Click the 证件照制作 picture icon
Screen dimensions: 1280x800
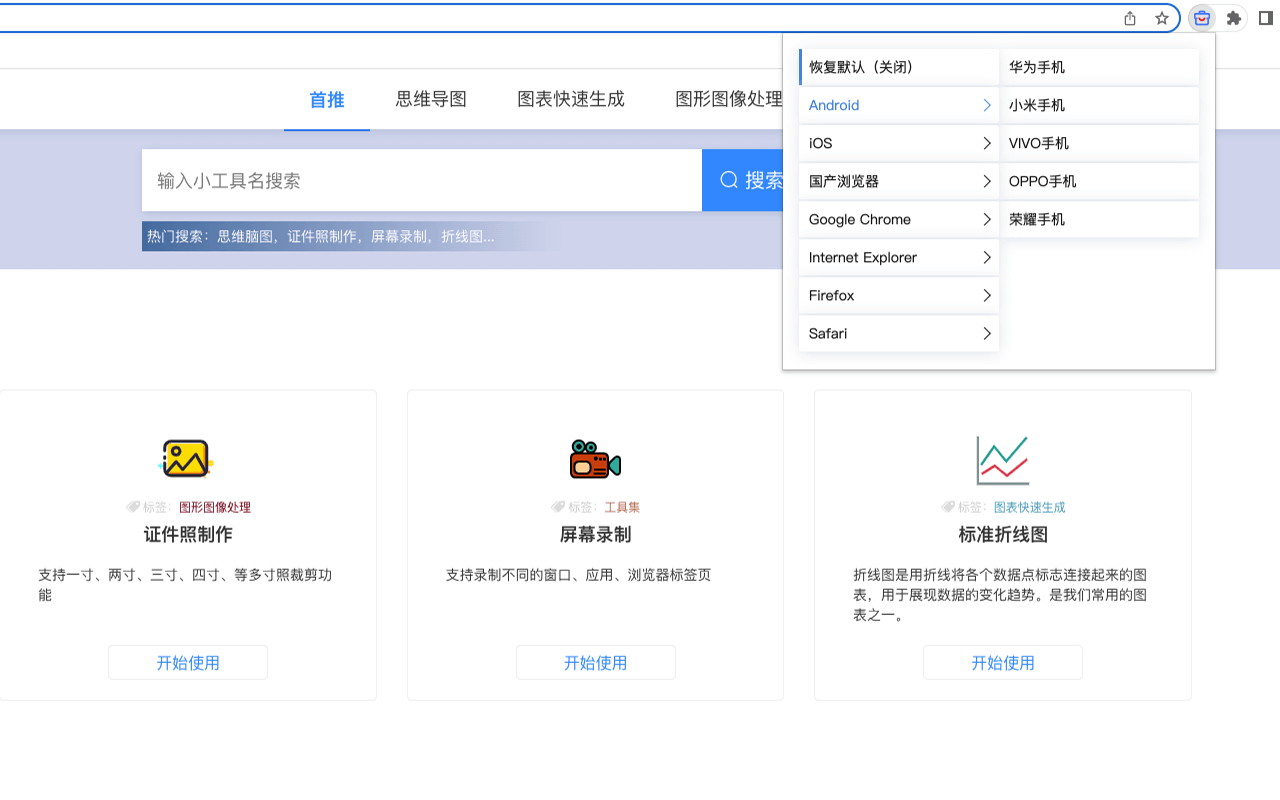pyautogui.click(x=187, y=459)
